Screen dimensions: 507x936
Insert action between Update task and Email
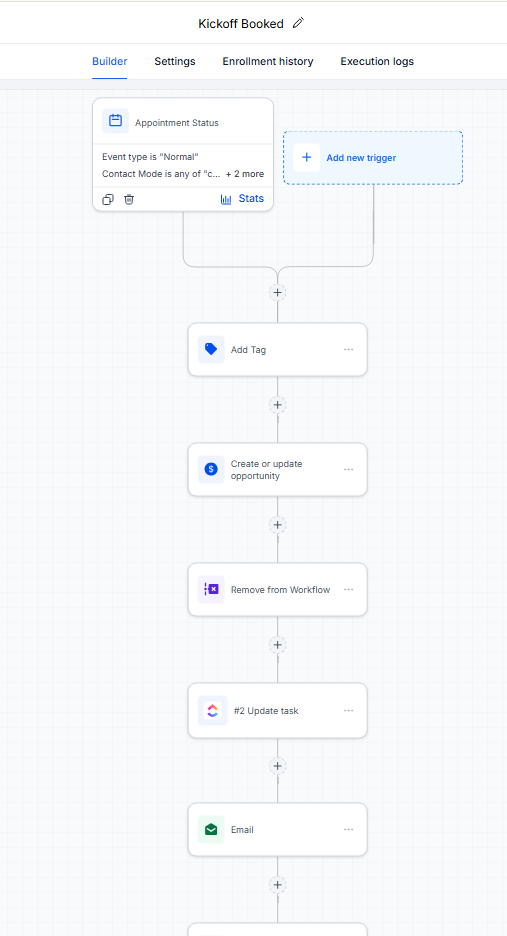pos(277,765)
